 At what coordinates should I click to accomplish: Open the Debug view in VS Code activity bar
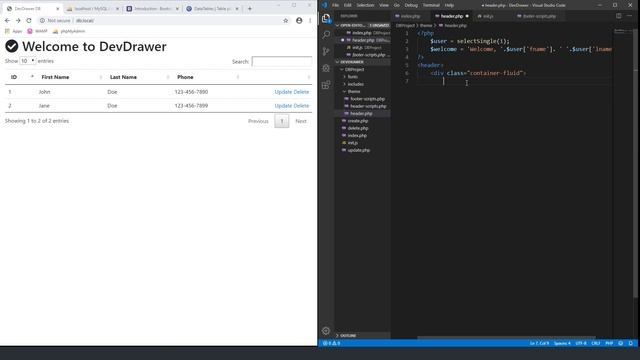point(326,68)
